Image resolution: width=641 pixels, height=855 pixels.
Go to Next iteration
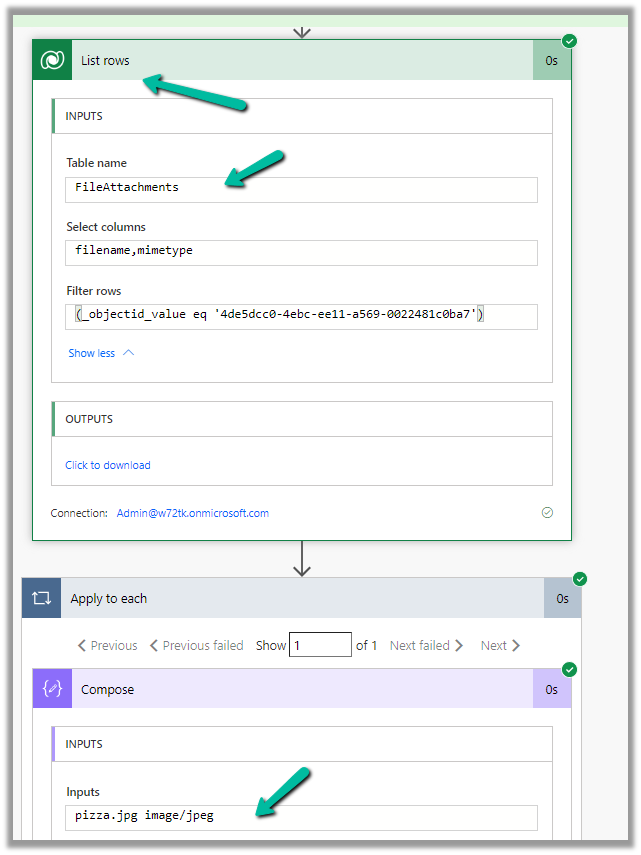500,646
